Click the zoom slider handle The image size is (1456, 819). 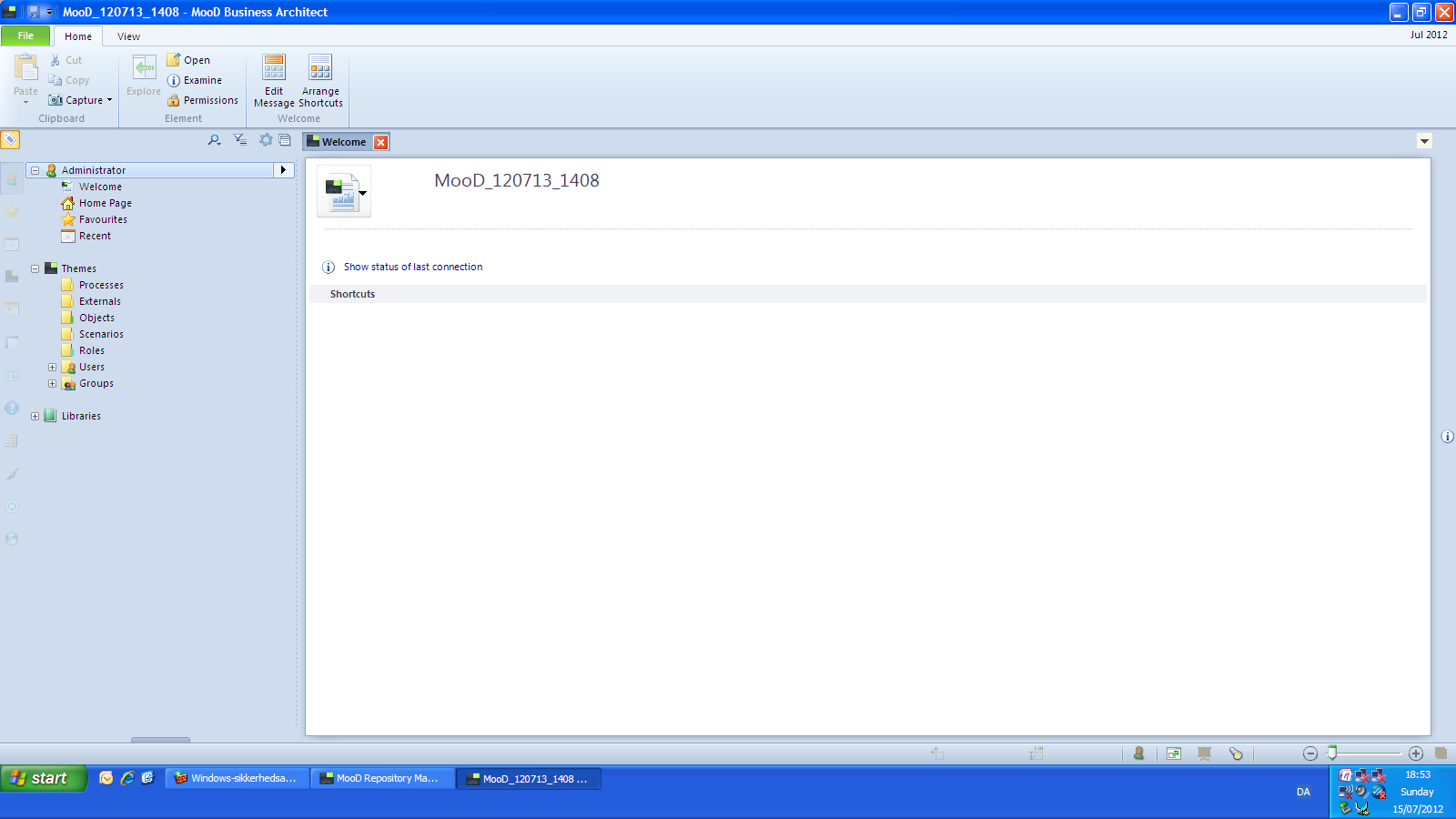click(x=1332, y=753)
